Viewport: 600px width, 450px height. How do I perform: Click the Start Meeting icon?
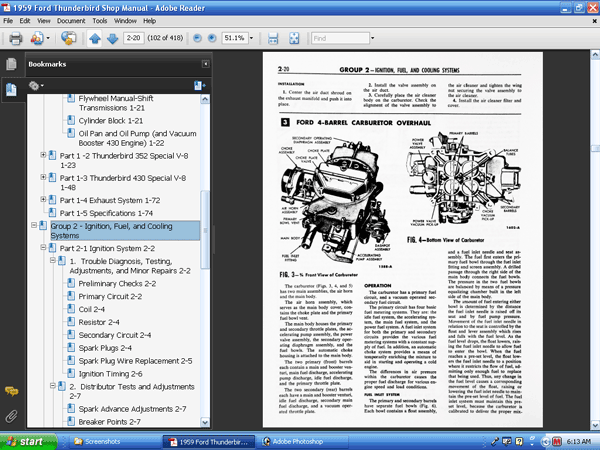(x=68, y=38)
